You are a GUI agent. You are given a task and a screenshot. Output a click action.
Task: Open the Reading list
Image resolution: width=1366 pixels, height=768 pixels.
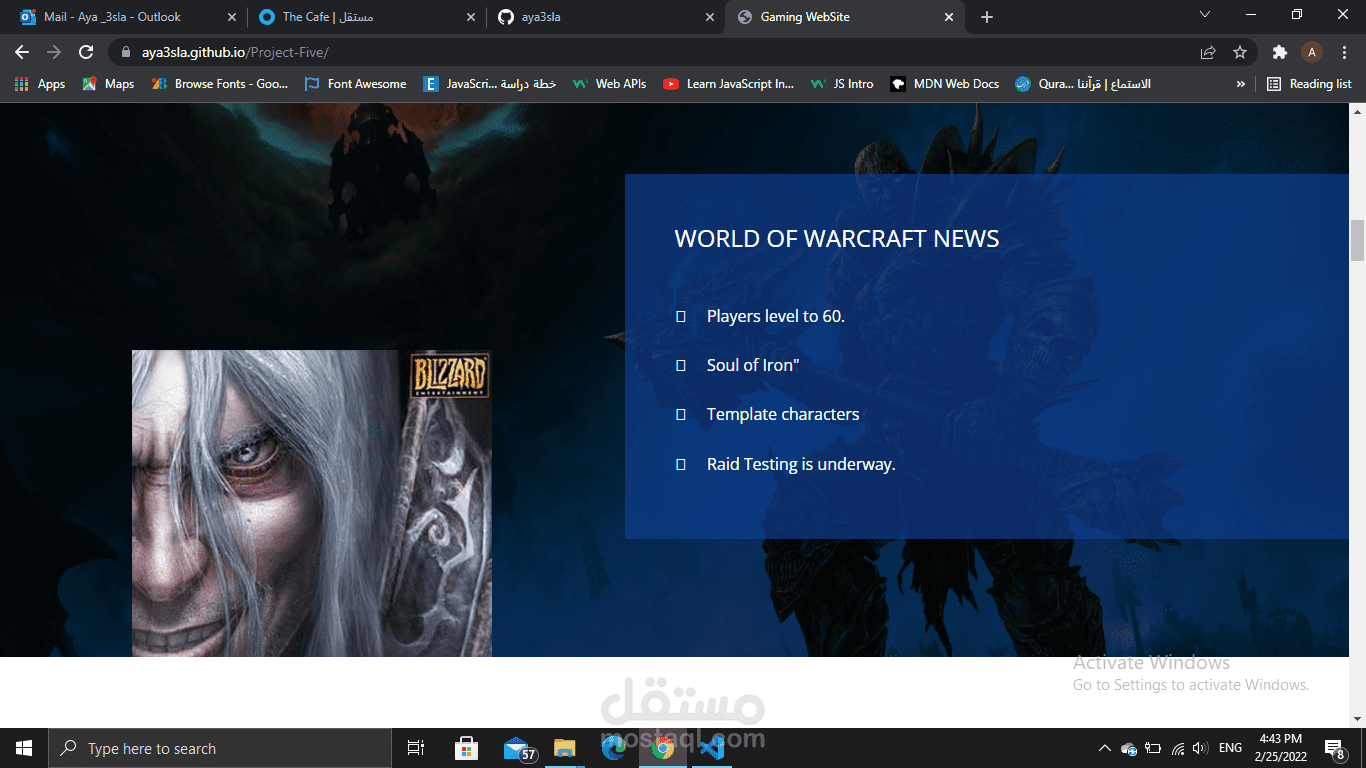click(x=1309, y=84)
